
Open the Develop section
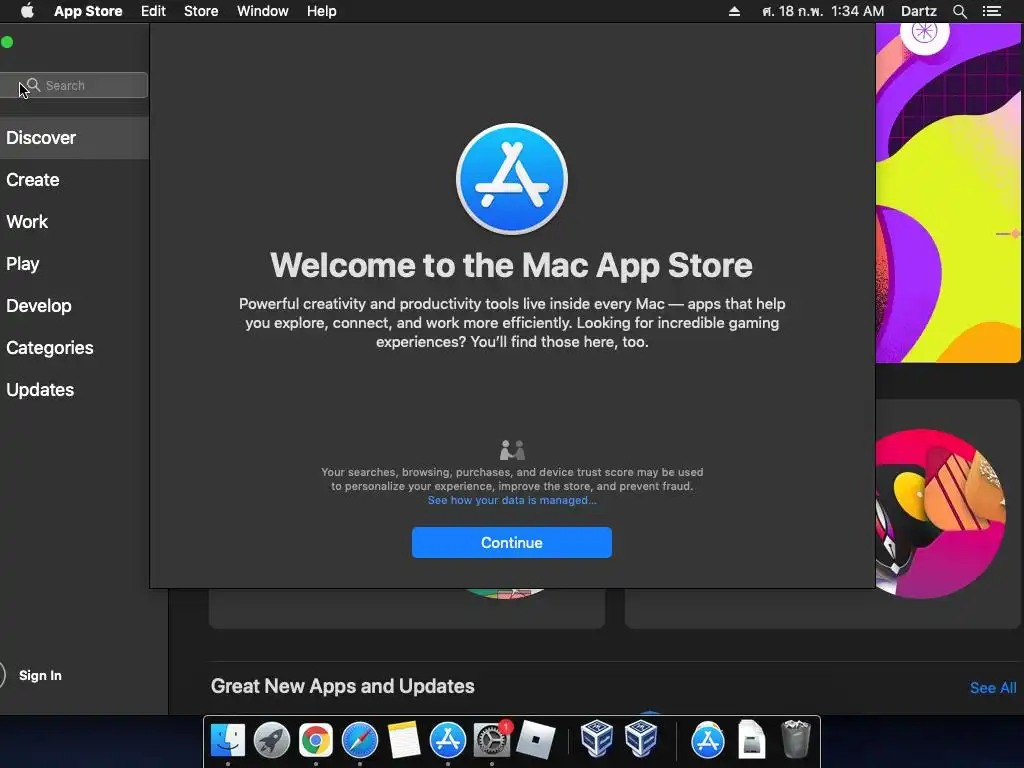click(x=74, y=306)
